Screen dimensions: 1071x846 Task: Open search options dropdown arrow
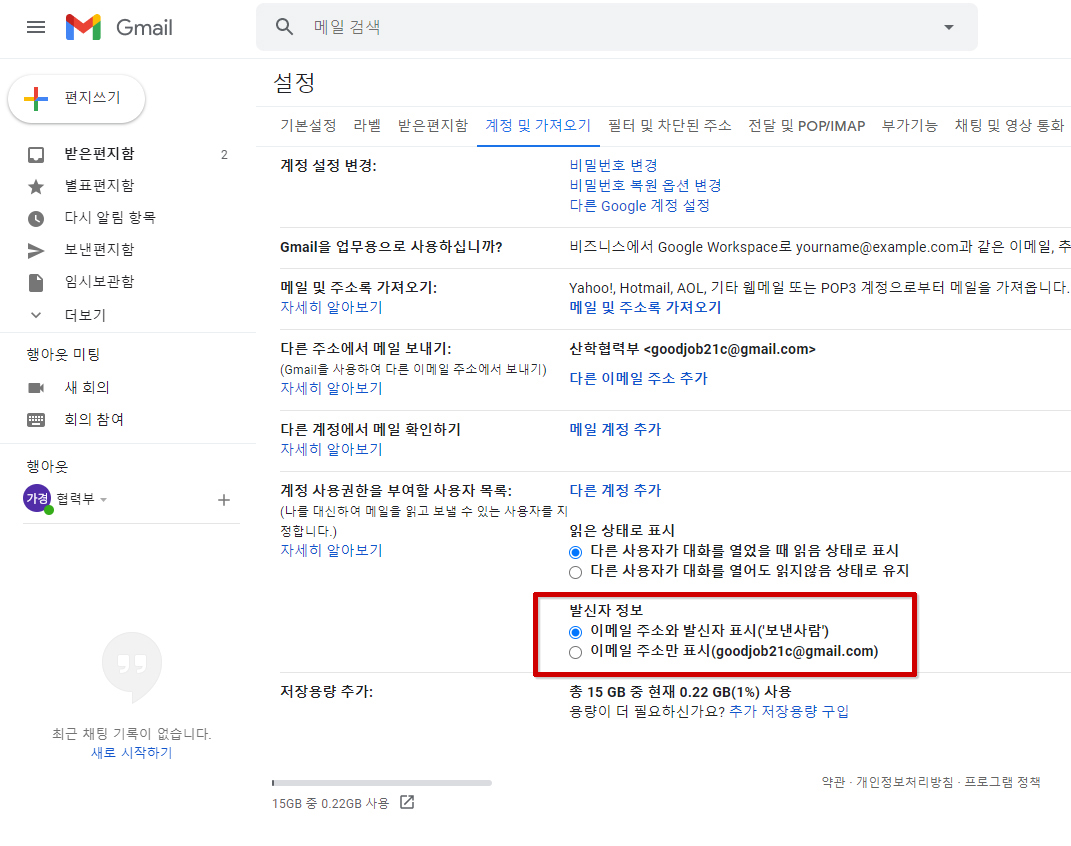pyautogui.click(x=949, y=27)
